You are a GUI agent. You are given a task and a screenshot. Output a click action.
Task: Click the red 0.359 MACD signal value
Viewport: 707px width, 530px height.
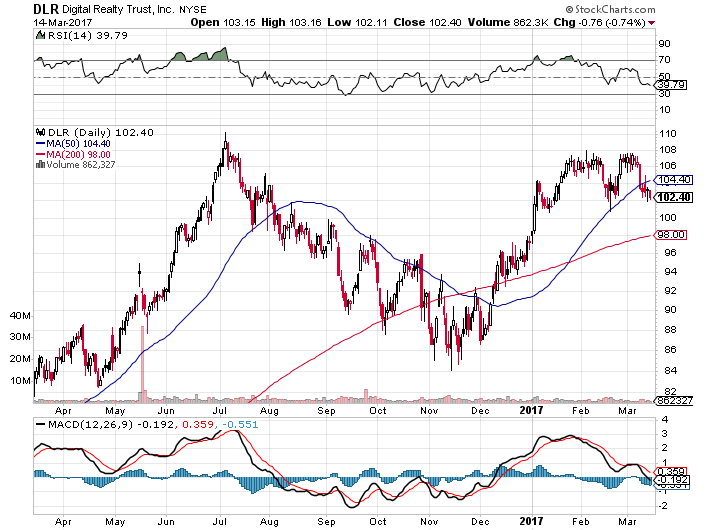click(197, 425)
